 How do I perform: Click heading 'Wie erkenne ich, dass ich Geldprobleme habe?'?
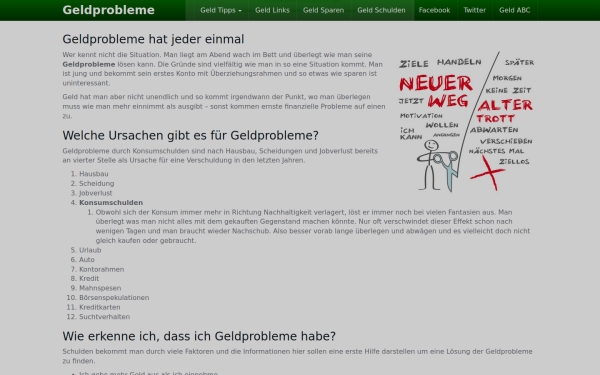[x=199, y=336]
